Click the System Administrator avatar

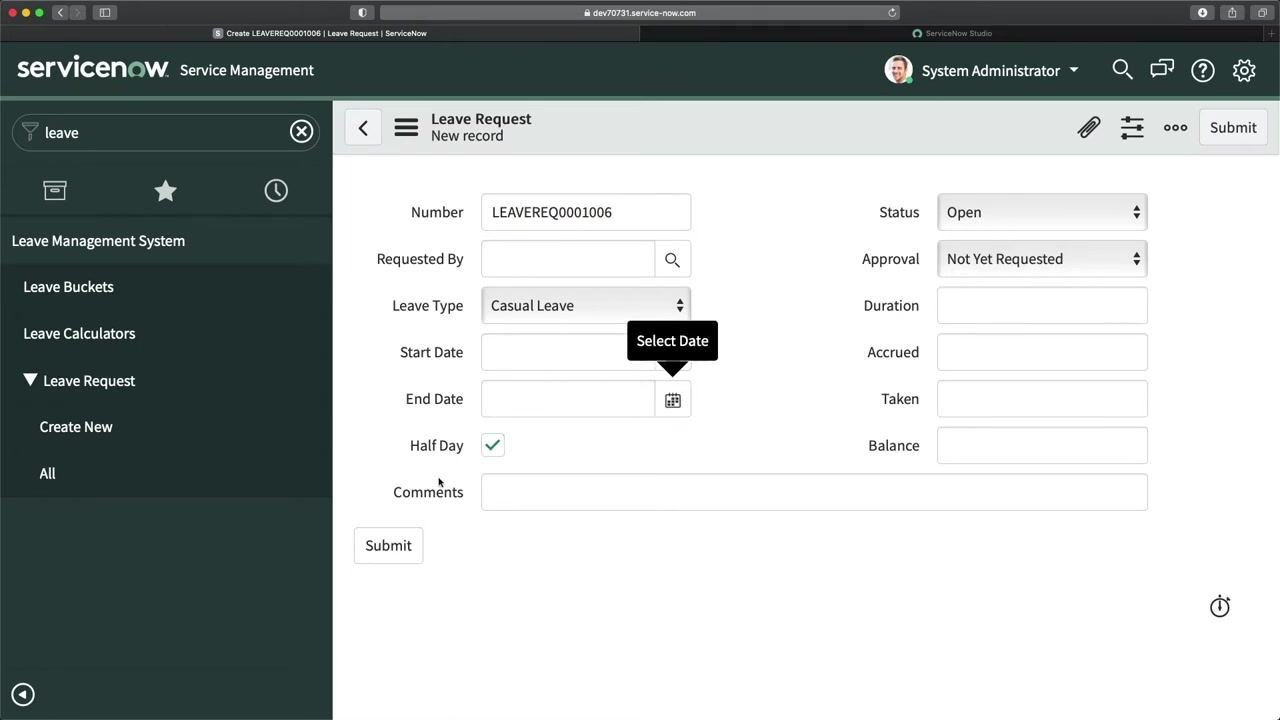coord(898,70)
